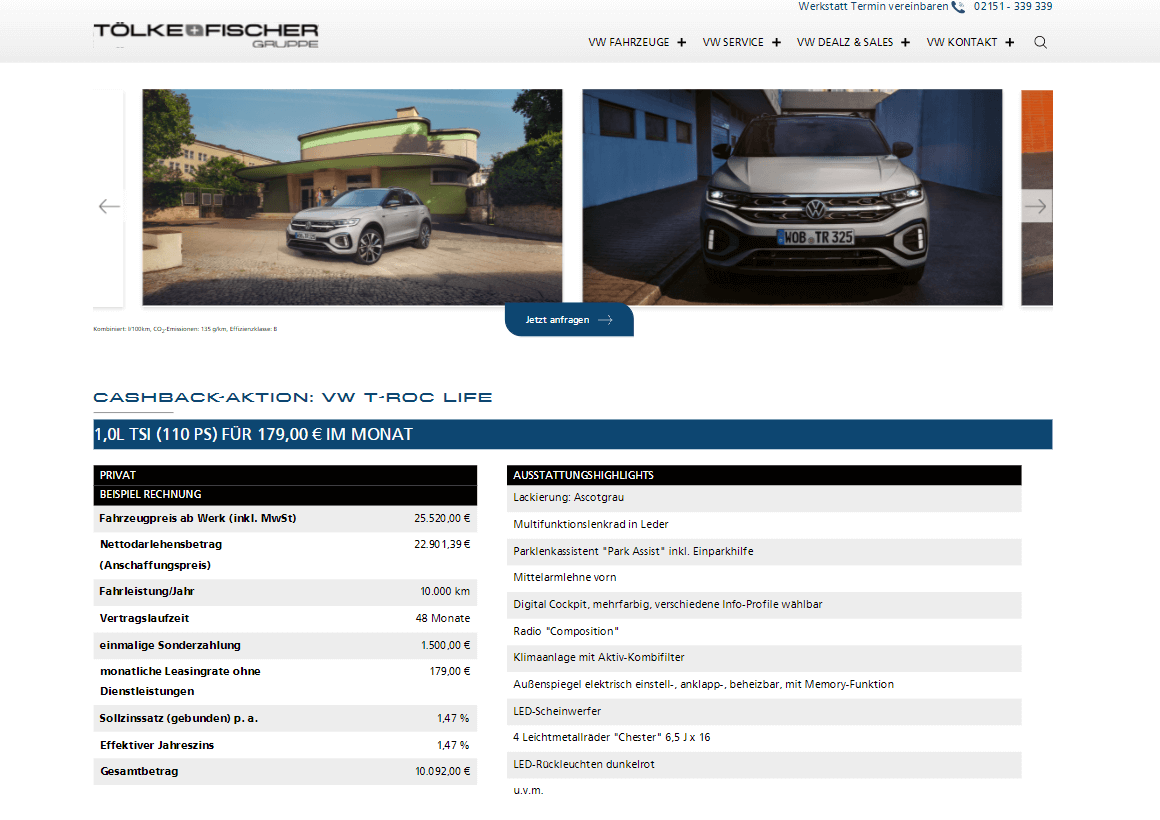Click the CO2 emissions footnote text
Image resolution: width=1160 pixels, height=820 pixels.
[185, 329]
